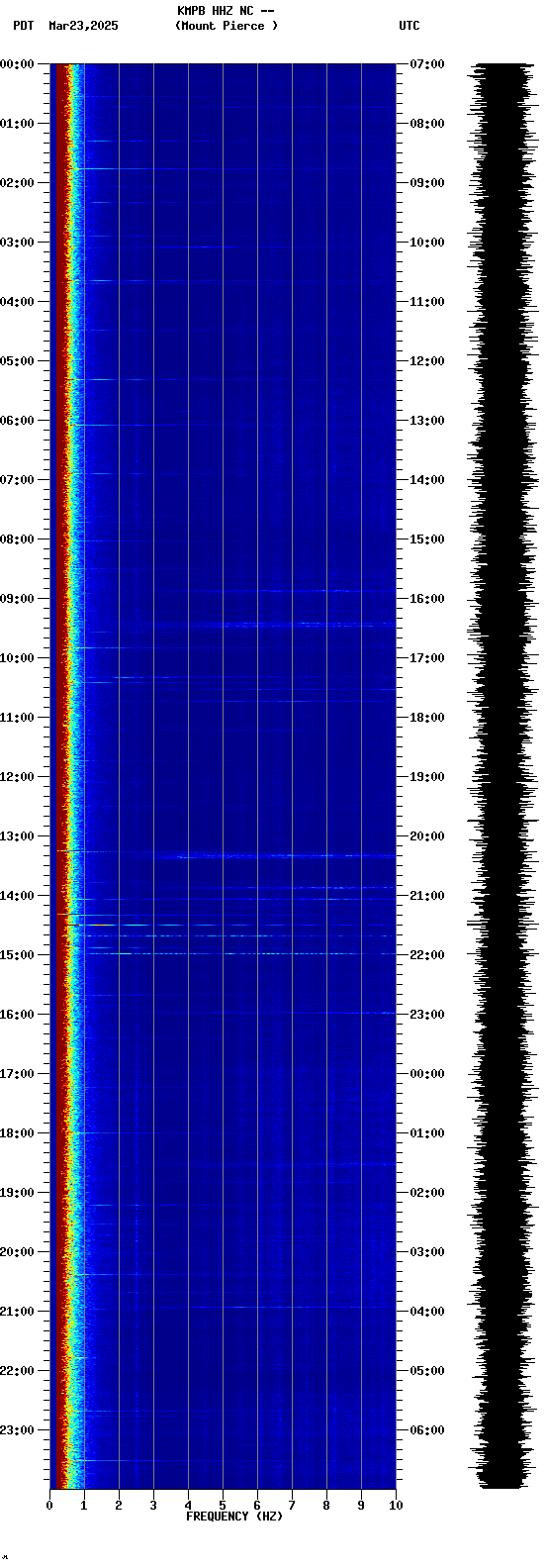Viewport: 546px width, 1568px height.
Task: Click the UTC '06:00' time label
Action: pyautogui.click(x=427, y=1430)
